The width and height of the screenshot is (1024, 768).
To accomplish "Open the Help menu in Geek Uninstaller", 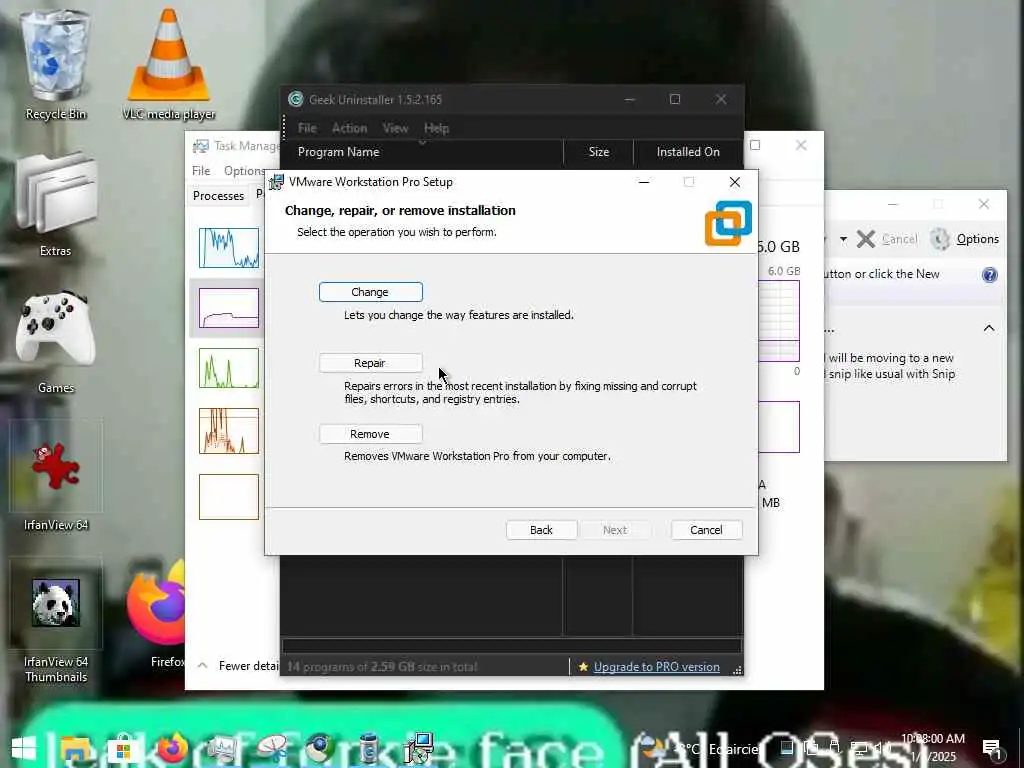I will coord(436,128).
